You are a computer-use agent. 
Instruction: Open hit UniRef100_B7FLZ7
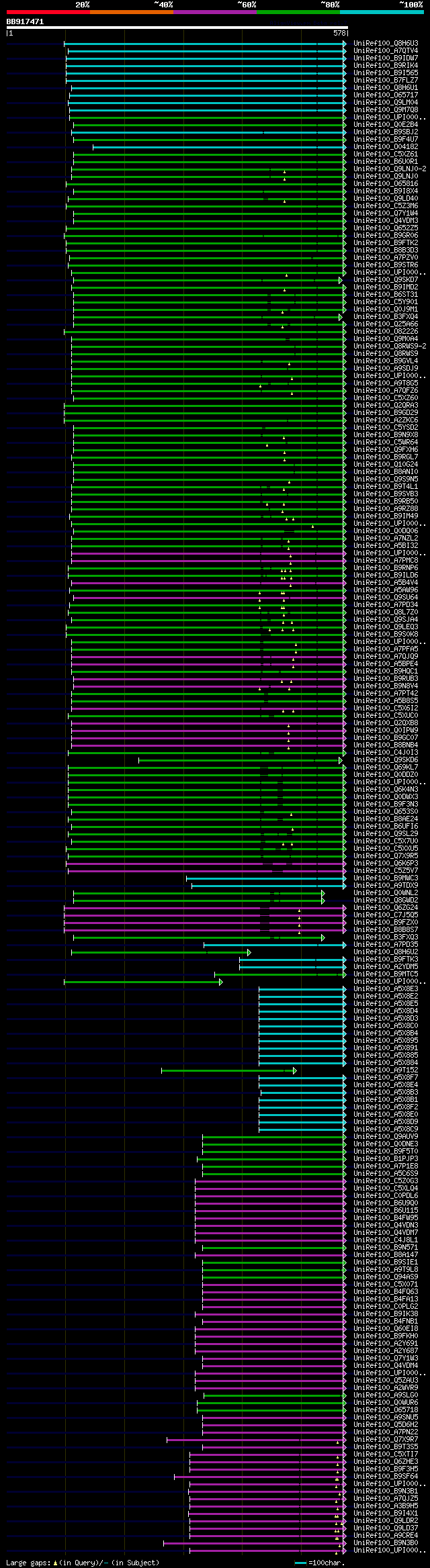386,80
